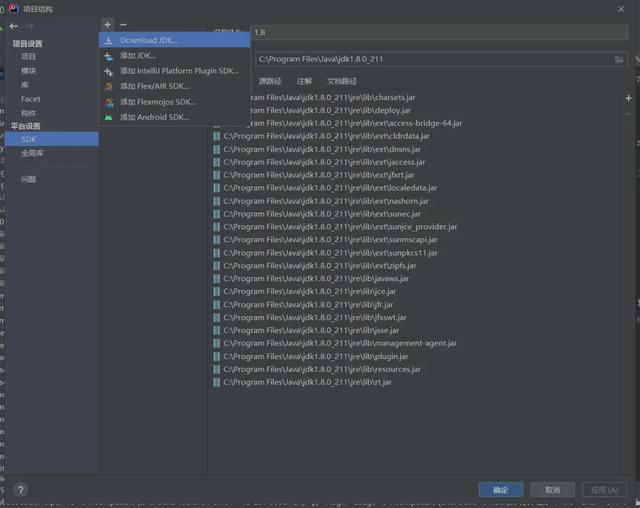Choose 添加 IntelliJ Platform Plugin SDK... entry

[x=174, y=71]
